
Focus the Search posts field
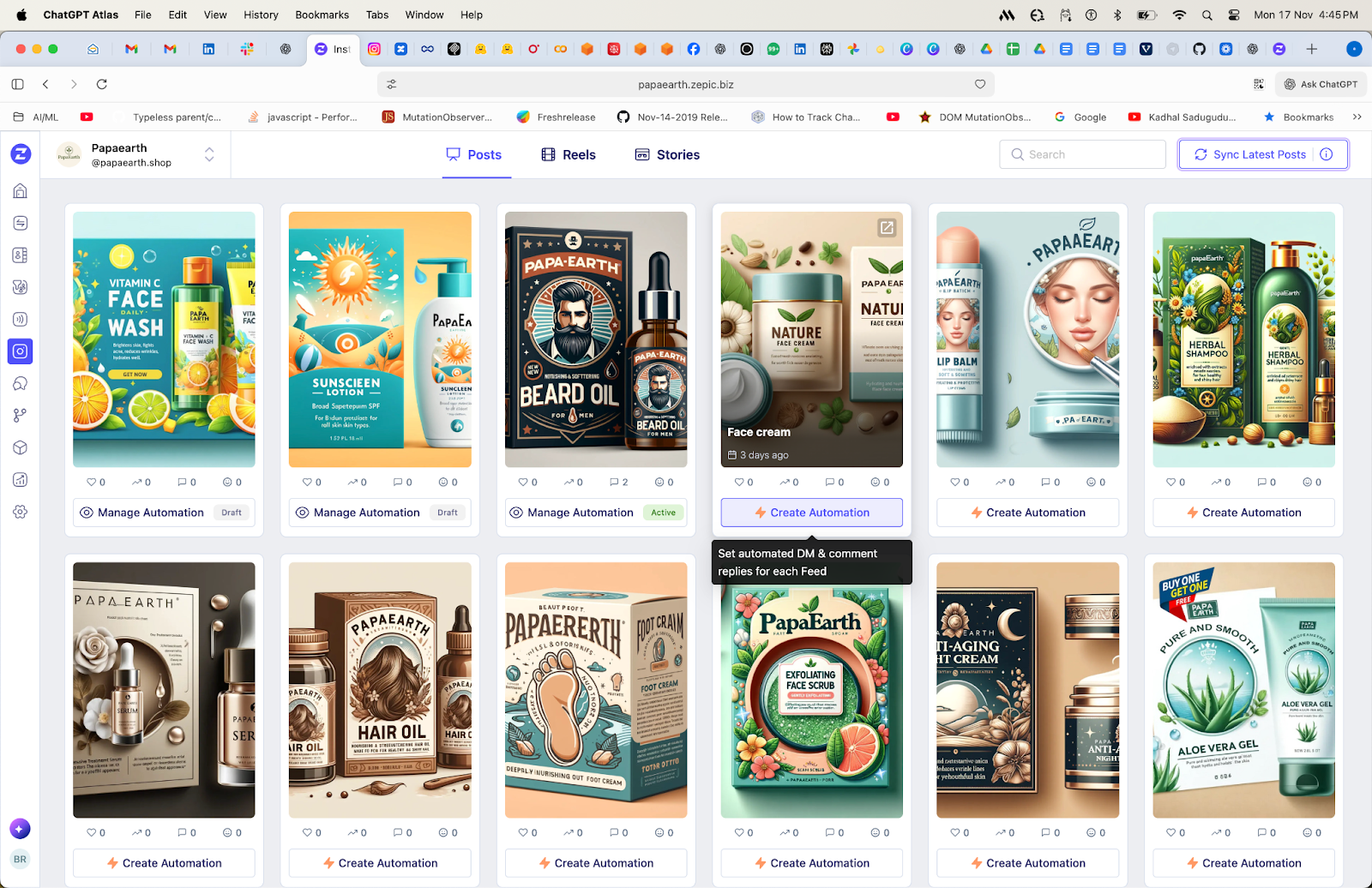pyautogui.click(x=1082, y=154)
